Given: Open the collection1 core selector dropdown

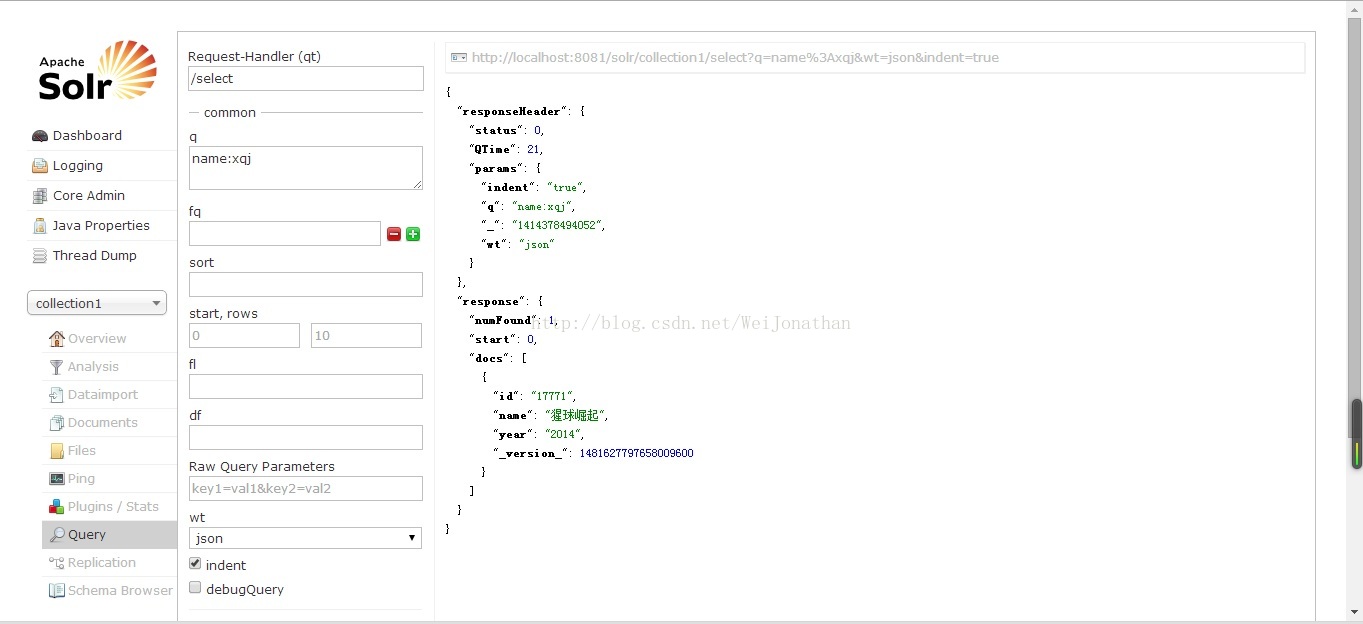Looking at the screenshot, I should coord(97,303).
